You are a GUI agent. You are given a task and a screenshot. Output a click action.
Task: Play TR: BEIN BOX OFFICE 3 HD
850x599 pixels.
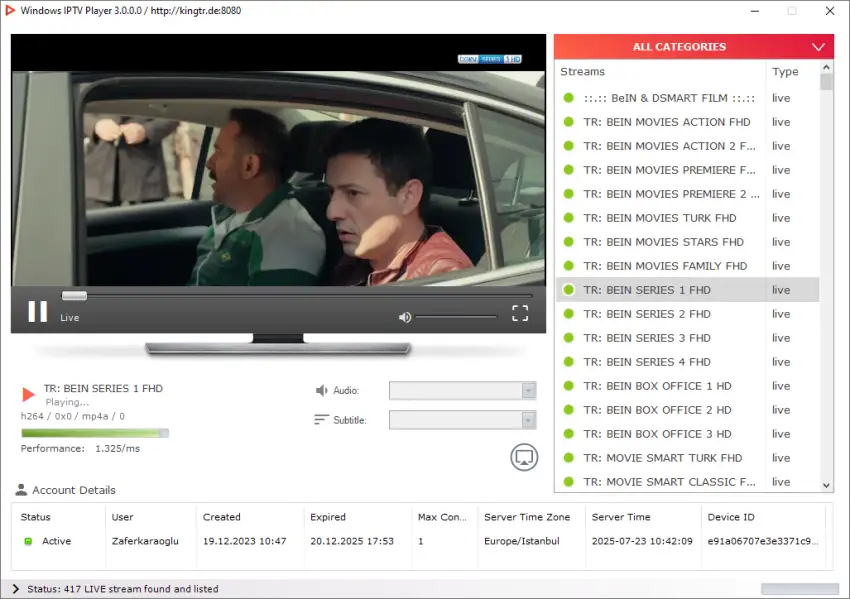pos(687,434)
